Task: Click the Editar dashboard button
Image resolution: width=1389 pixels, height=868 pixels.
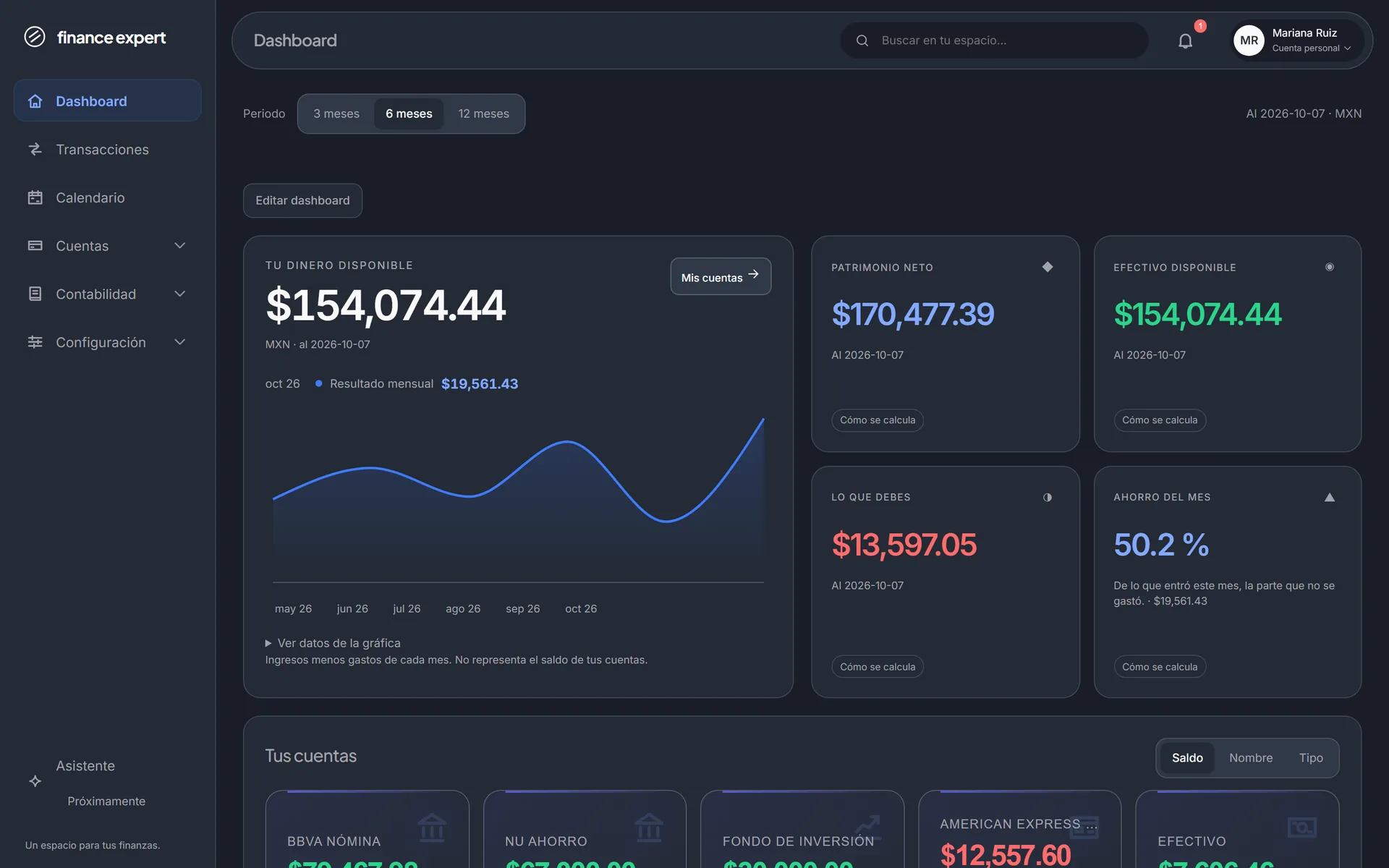Action: [302, 200]
